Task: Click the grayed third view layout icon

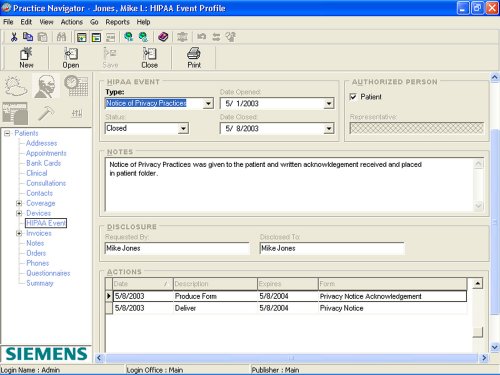Action: pos(110,37)
